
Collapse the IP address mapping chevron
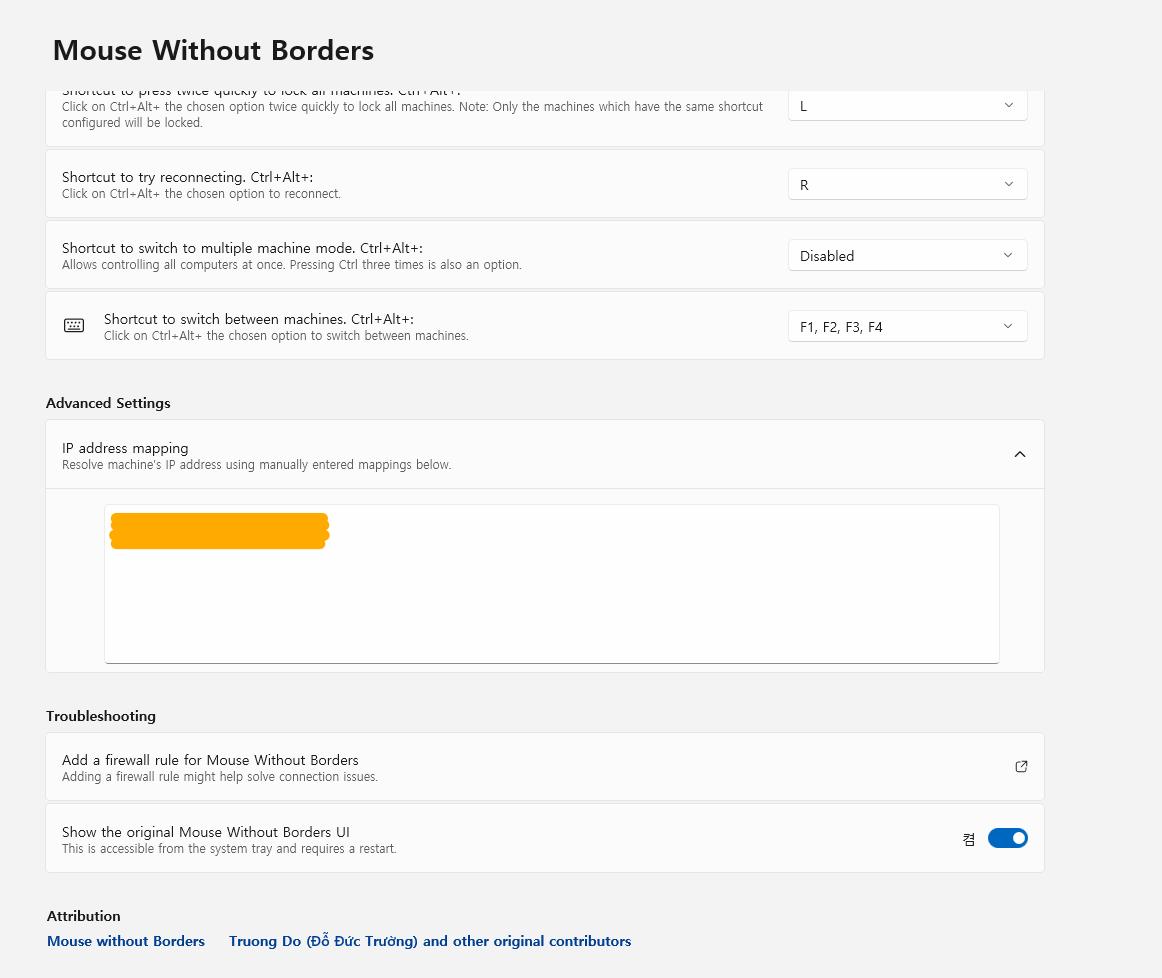(1020, 454)
